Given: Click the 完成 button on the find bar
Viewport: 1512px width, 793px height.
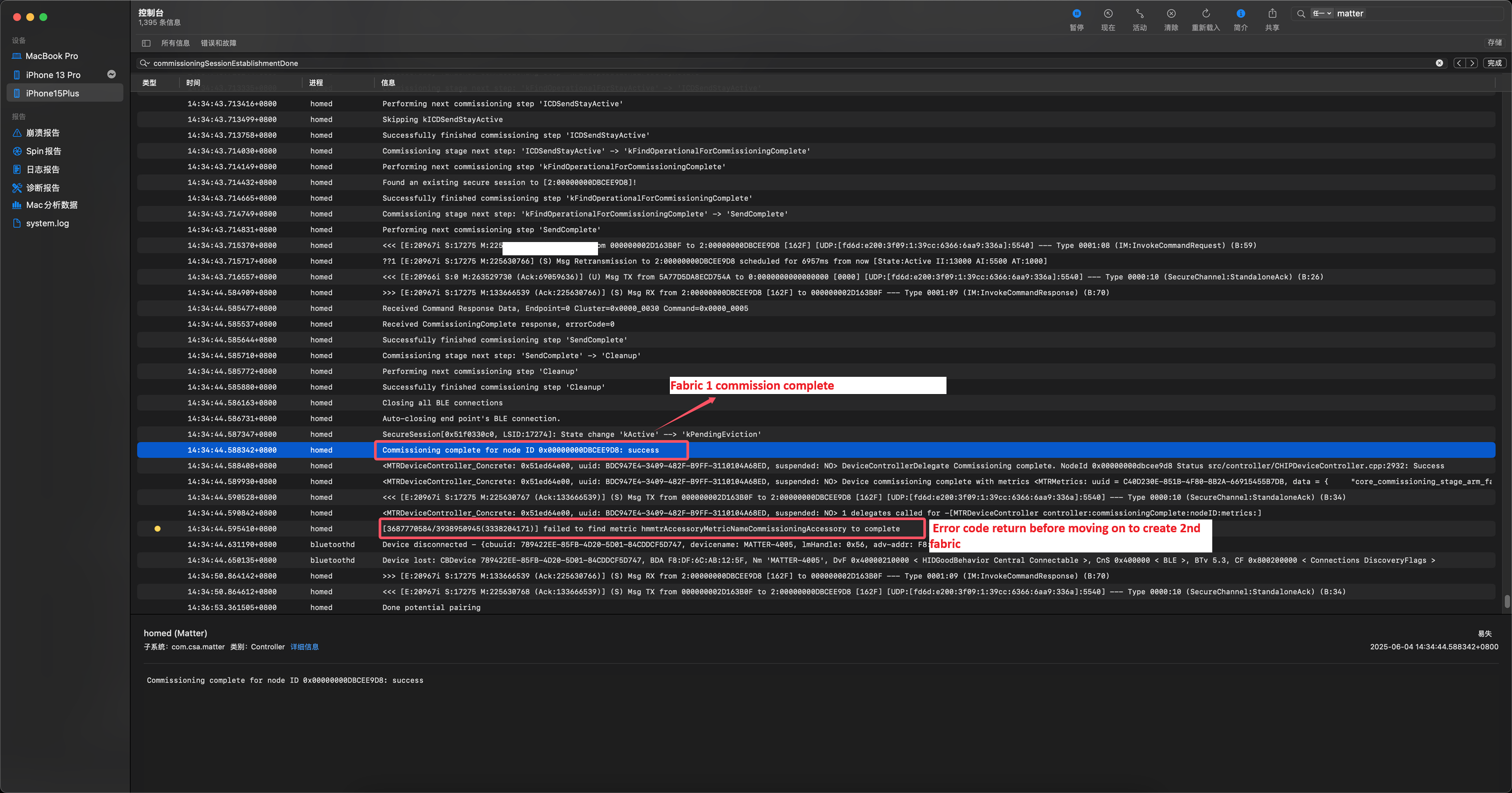Looking at the screenshot, I should (x=1494, y=63).
